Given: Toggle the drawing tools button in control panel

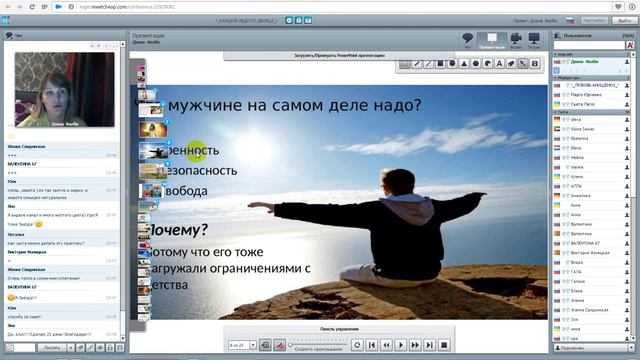Looking at the screenshot, I should (280, 345).
